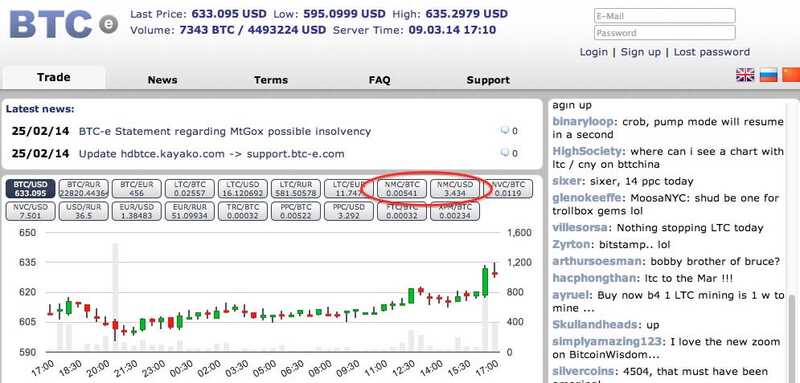Viewport: 800px width, 383px height.
Task: Click the Server Time value 09.03.14 17:10
Action: tap(452, 30)
